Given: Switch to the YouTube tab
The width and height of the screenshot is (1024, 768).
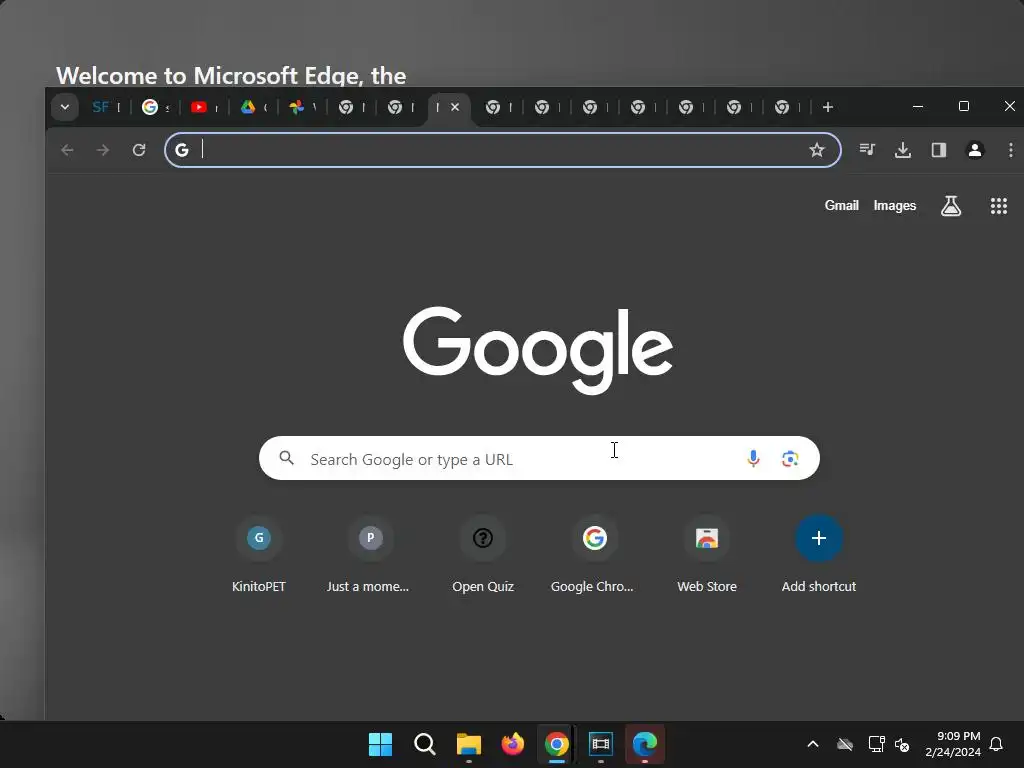Looking at the screenshot, I should point(204,107).
